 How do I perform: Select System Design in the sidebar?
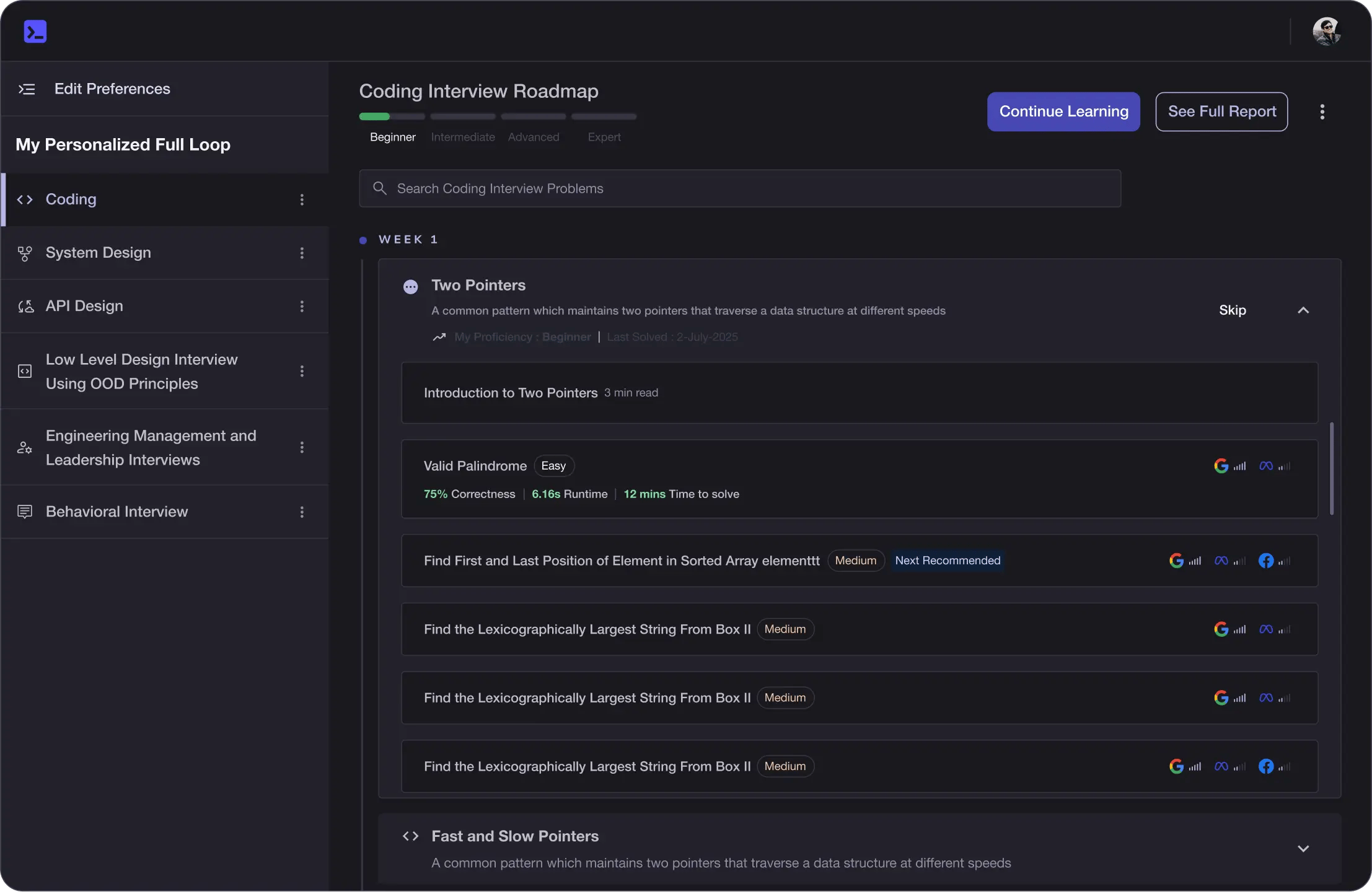98,253
